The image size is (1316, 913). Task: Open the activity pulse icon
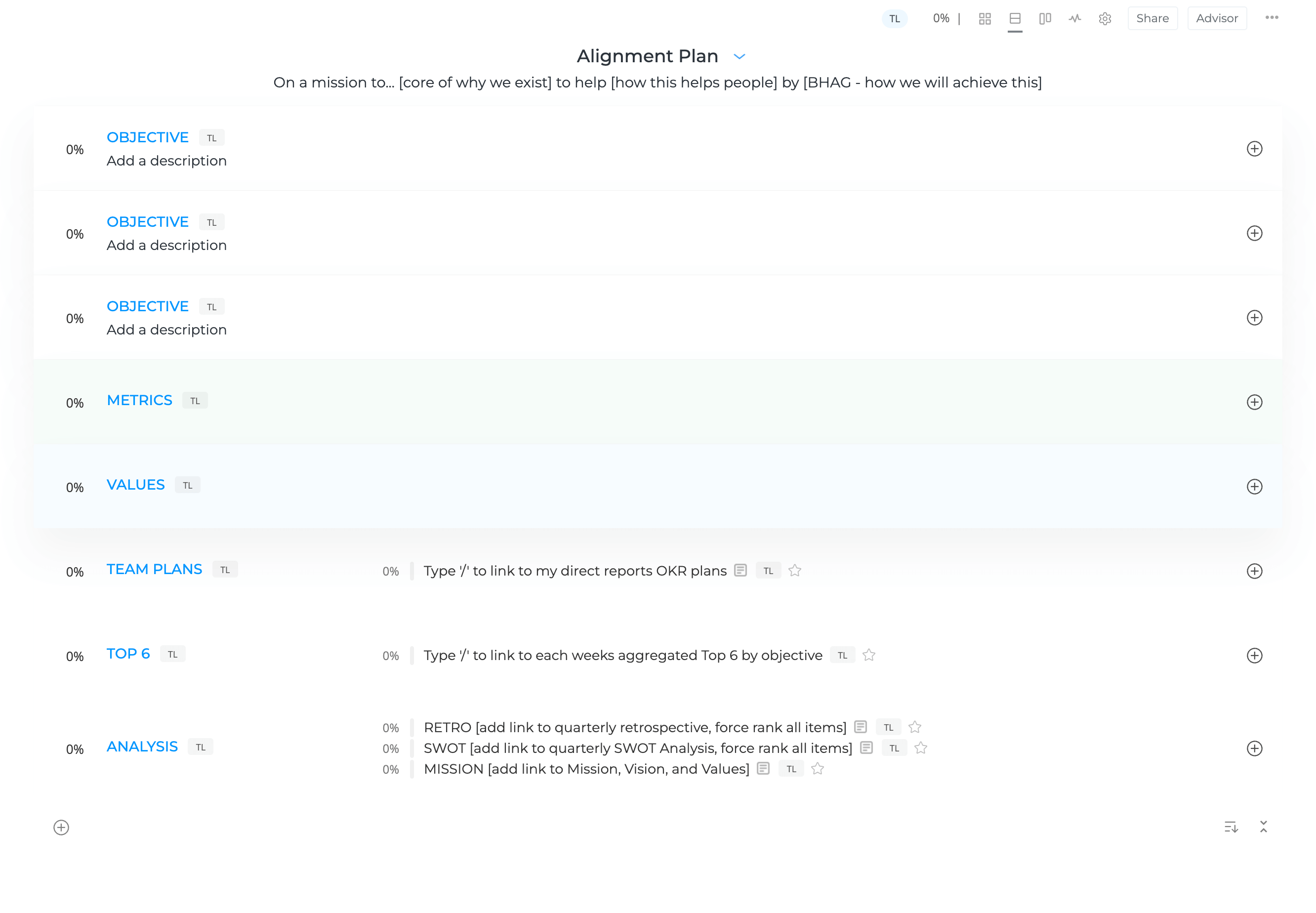(x=1074, y=19)
